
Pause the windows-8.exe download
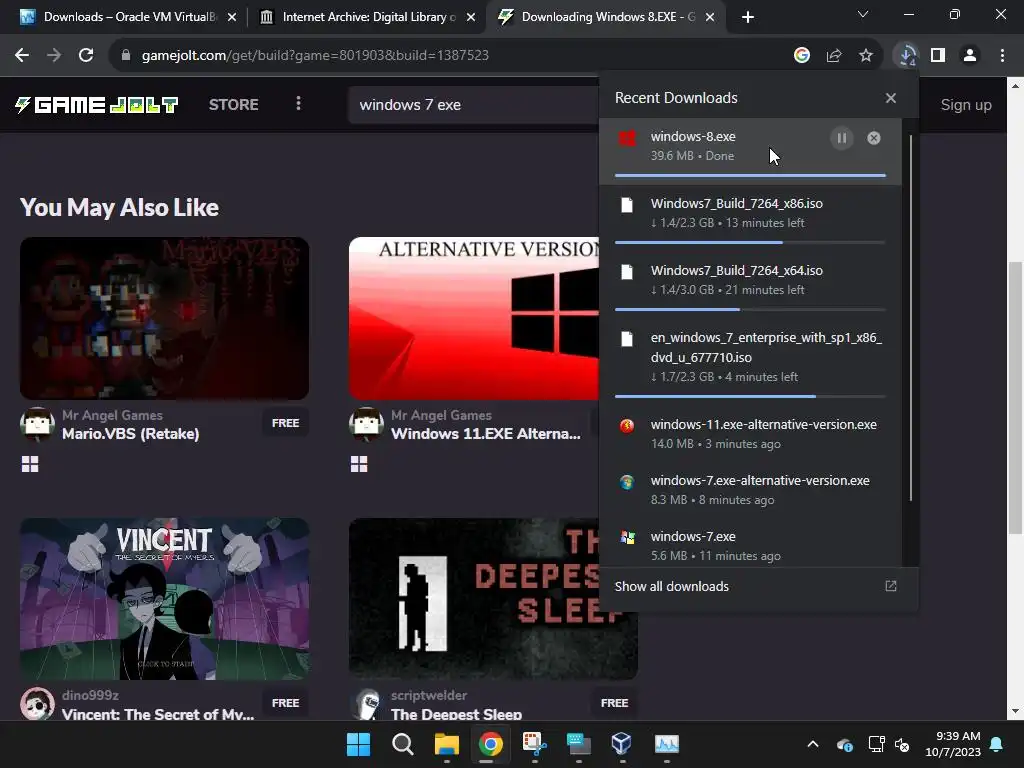pos(842,138)
